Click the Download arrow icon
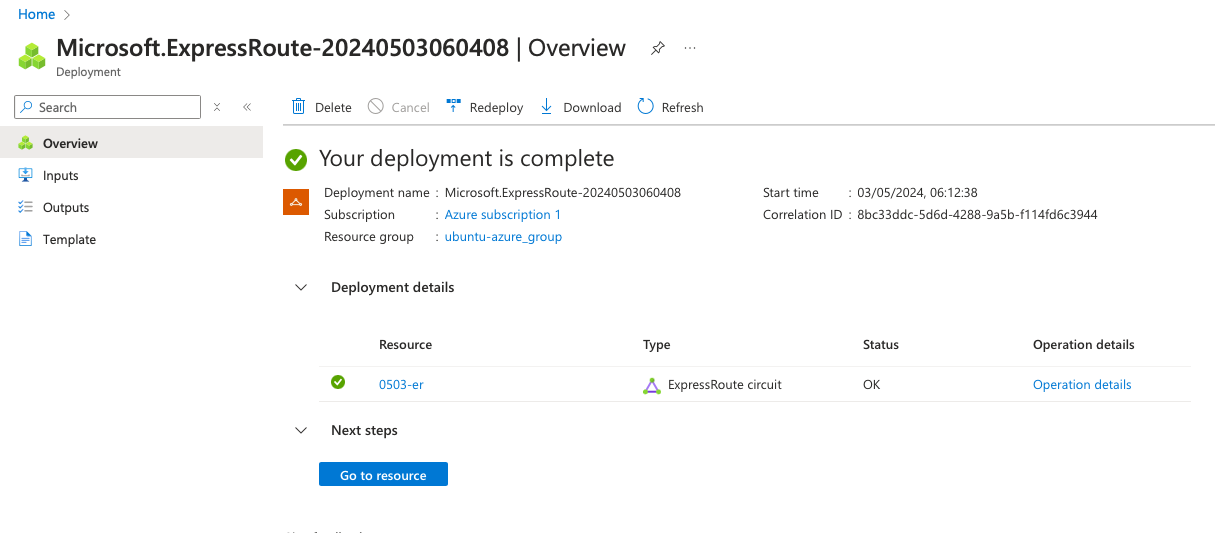 click(546, 106)
